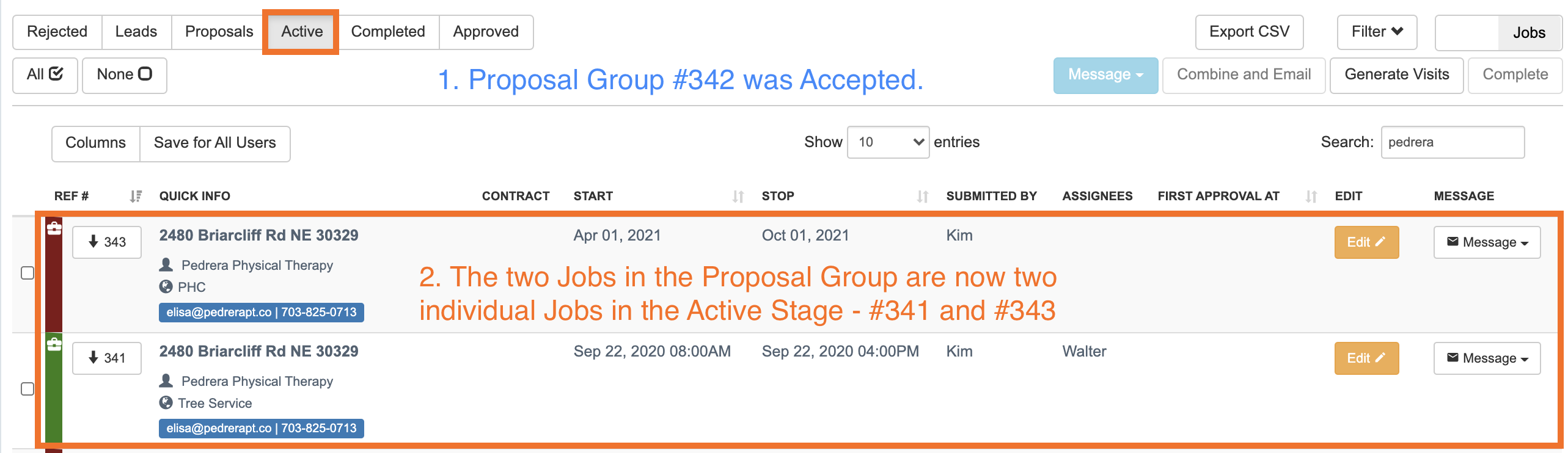Open the Filter dropdown

pyautogui.click(x=1377, y=32)
